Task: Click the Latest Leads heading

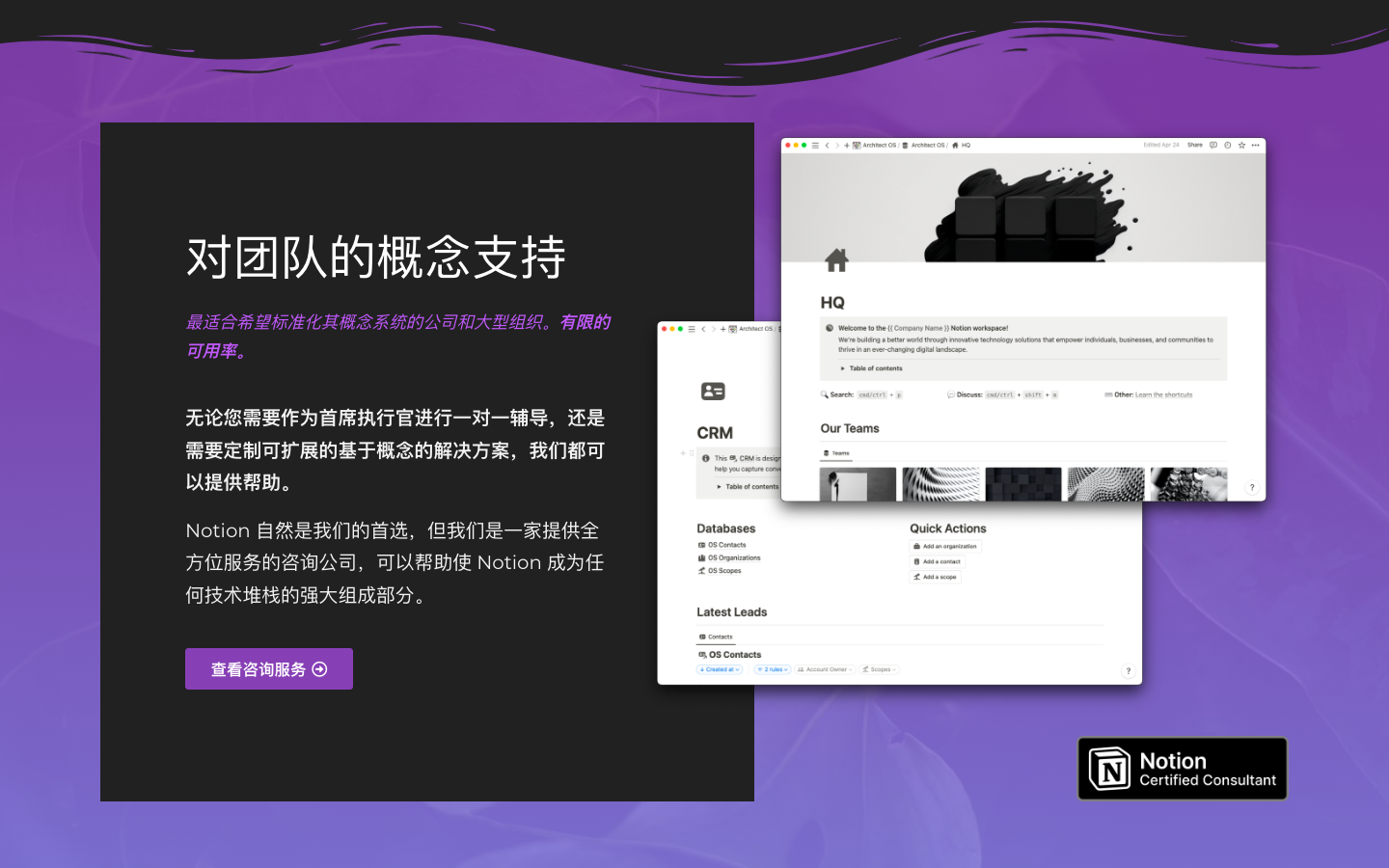Action: click(x=732, y=612)
